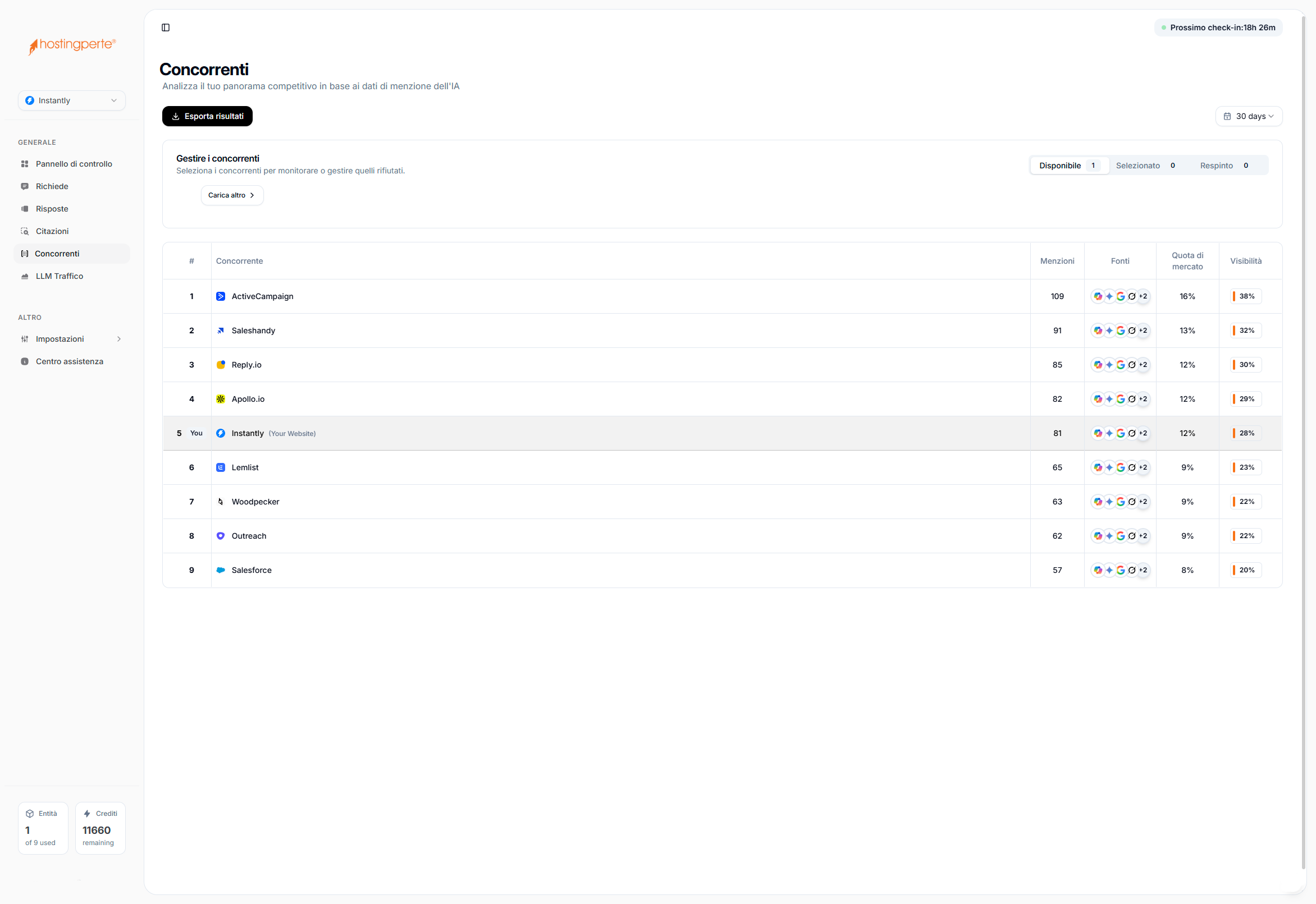Select the Disponibile tab
1316x904 pixels.
(x=1068, y=166)
